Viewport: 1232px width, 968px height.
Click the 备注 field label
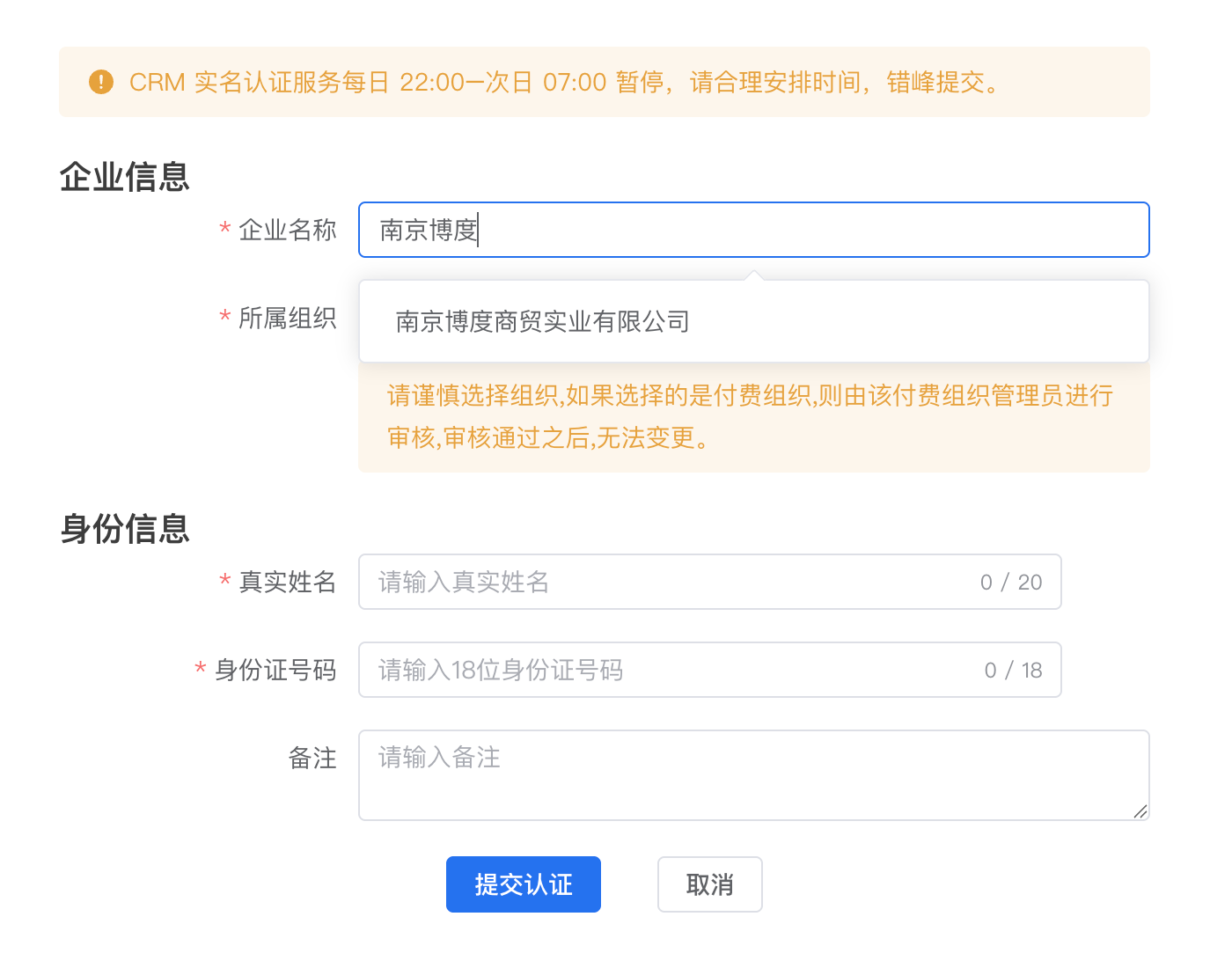(x=312, y=758)
